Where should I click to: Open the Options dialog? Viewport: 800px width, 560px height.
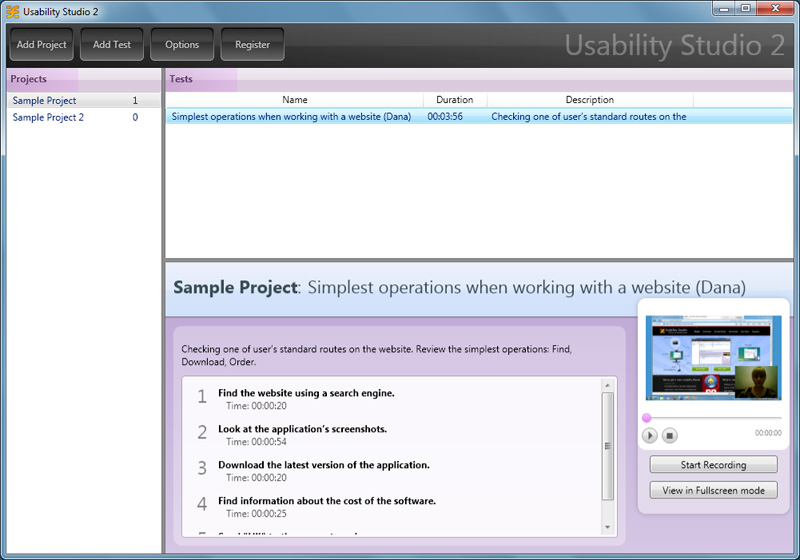182,44
